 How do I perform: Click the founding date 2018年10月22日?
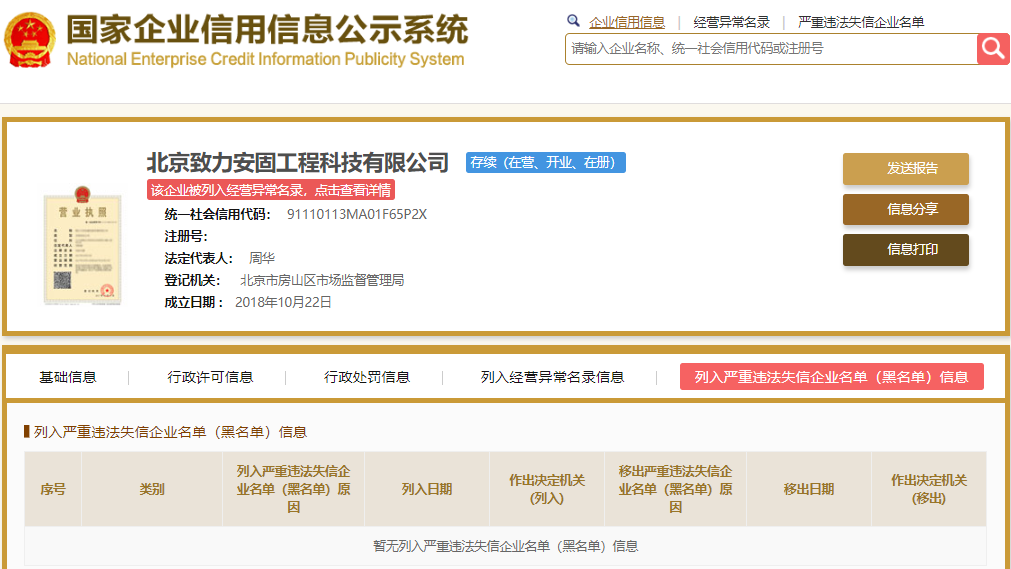click(283, 302)
